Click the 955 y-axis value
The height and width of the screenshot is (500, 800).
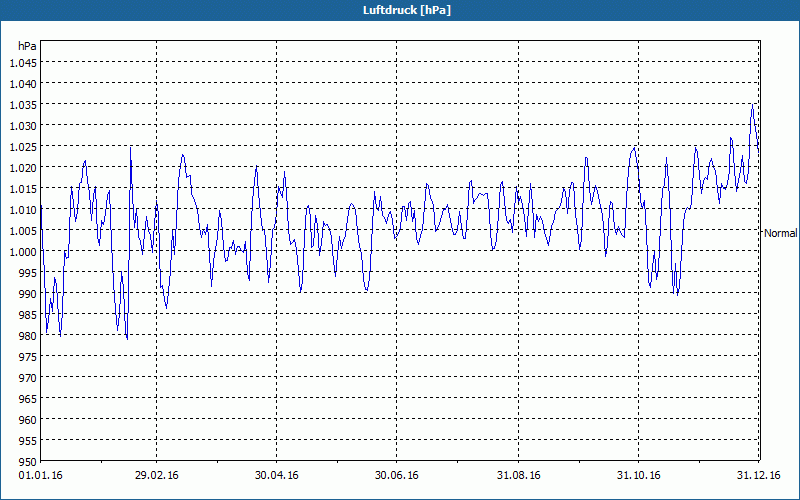29,441
